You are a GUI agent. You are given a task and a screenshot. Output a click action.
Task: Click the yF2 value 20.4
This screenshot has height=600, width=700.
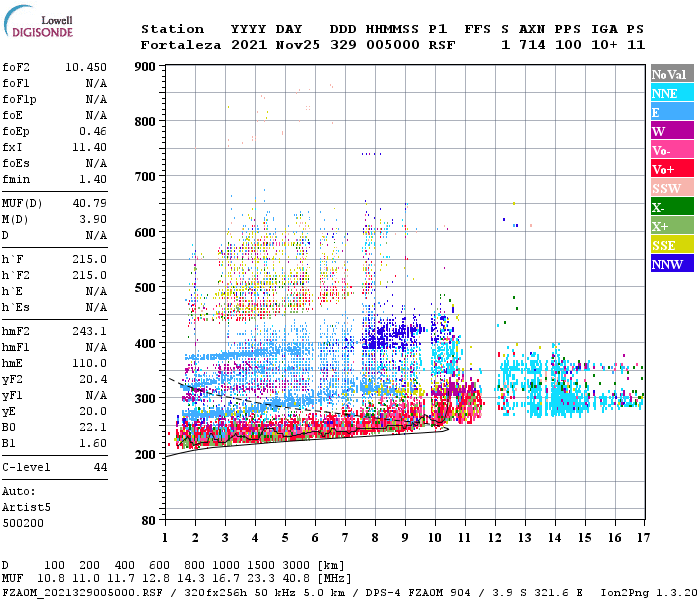(93, 379)
